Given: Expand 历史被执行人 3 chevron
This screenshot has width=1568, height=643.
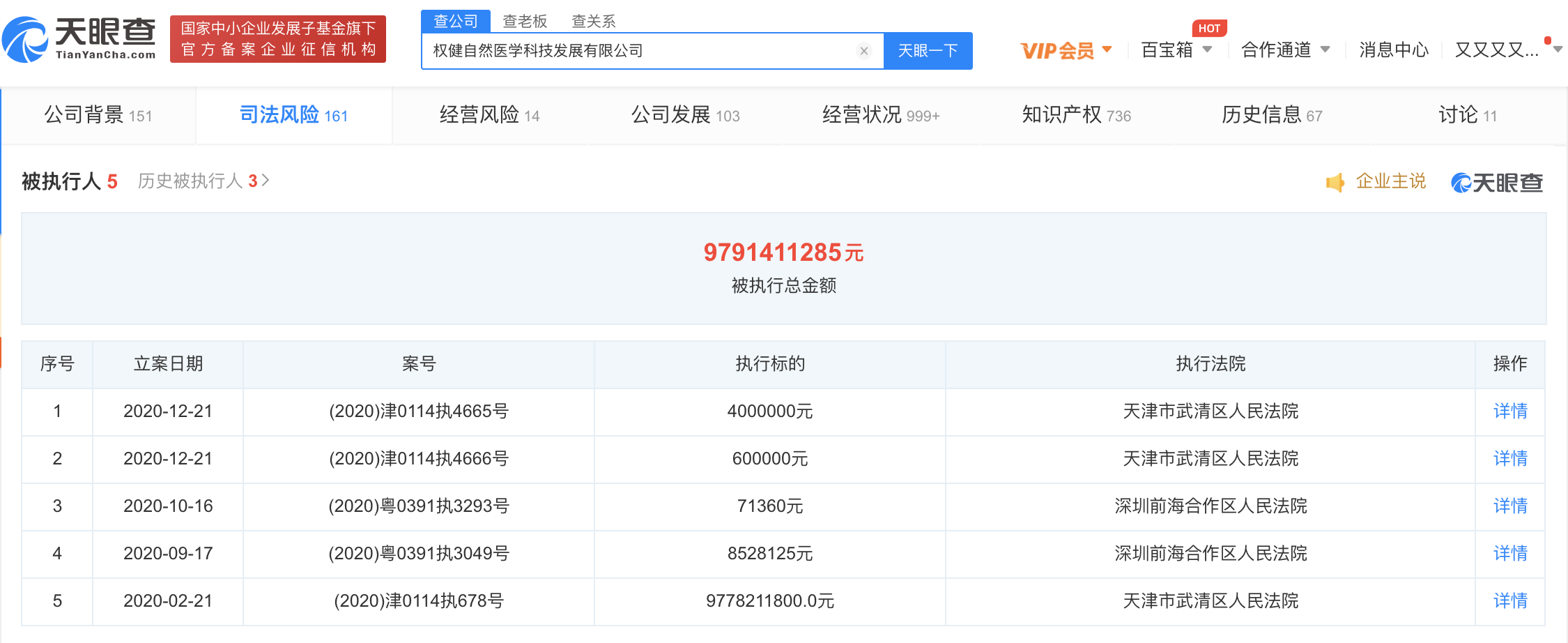Looking at the screenshot, I should pos(266,181).
